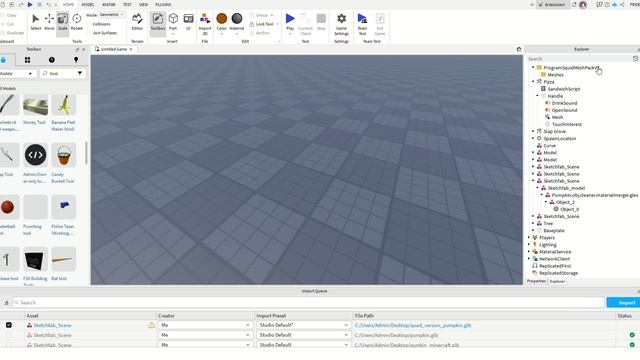
Task: Open Toolbox creations lightbulb tab
Action: pos(76,60)
